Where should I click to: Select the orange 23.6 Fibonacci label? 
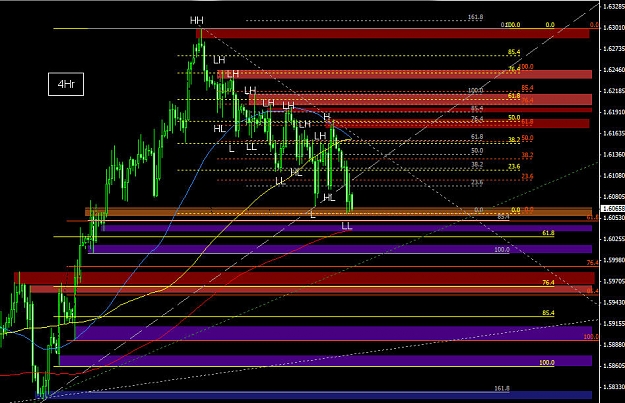[527, 176]
